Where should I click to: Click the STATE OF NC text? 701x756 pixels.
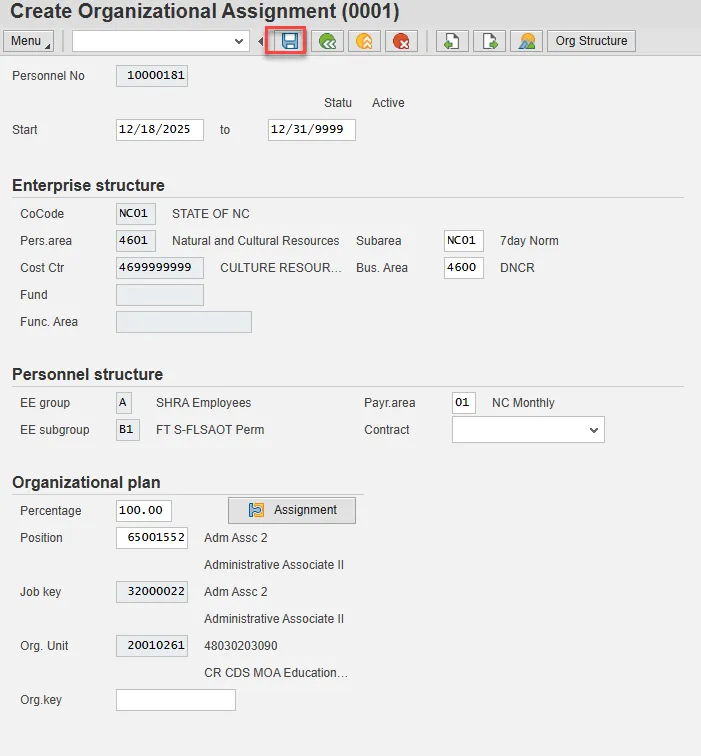click(211, 214)
